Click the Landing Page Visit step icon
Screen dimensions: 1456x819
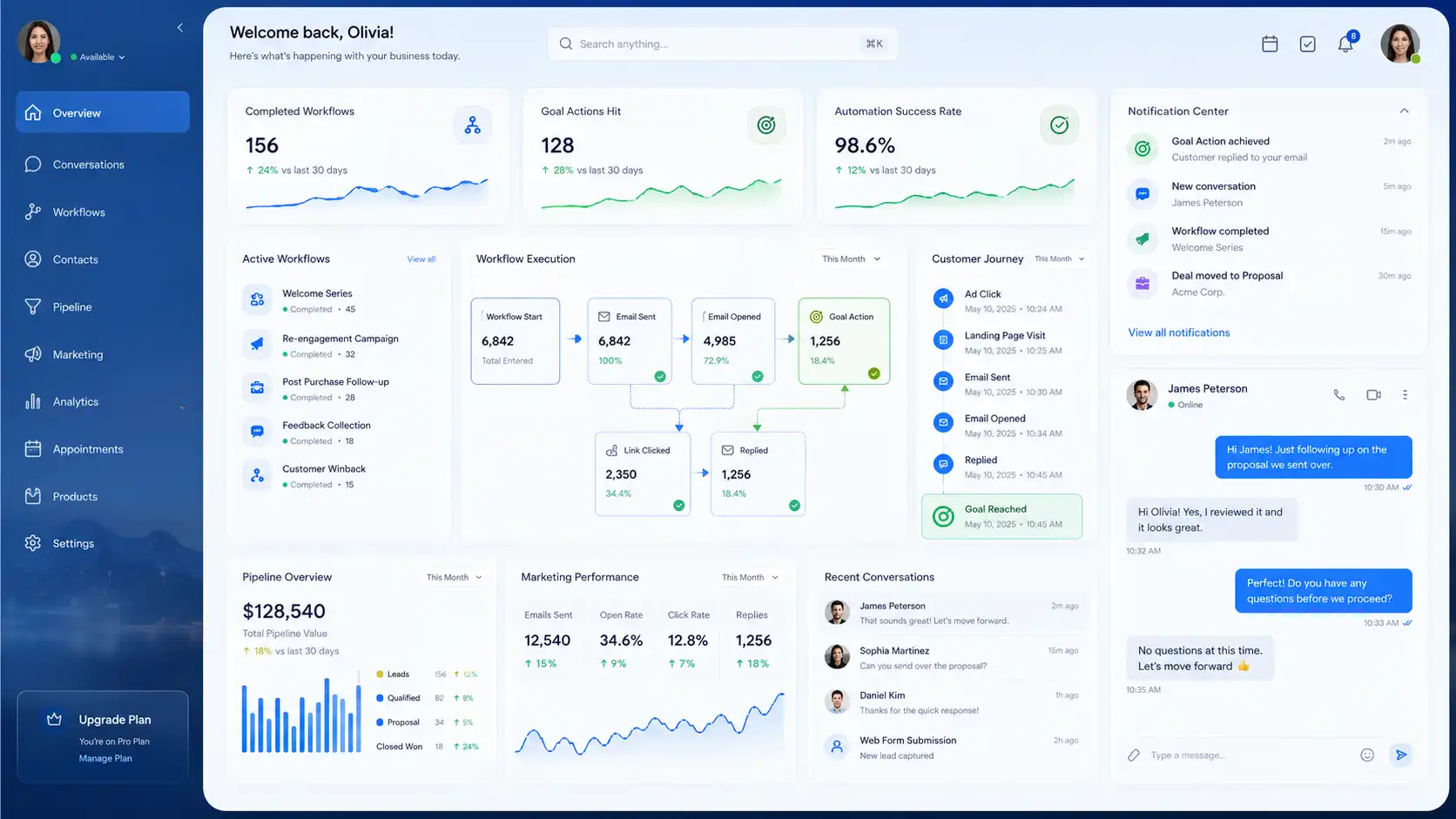(943, 339)
